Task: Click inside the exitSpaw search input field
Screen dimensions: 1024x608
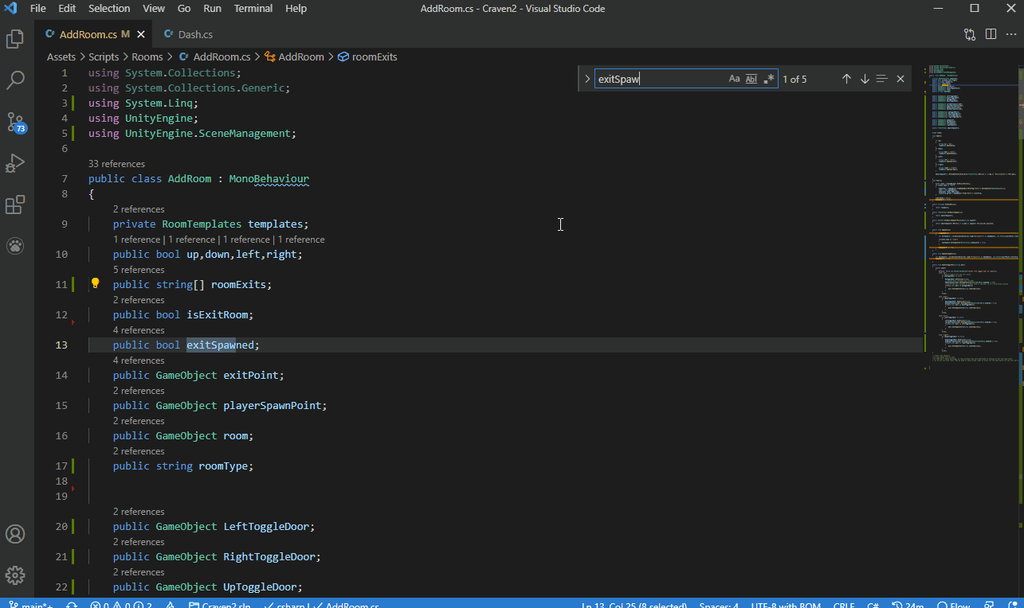Action: (650, 78)
